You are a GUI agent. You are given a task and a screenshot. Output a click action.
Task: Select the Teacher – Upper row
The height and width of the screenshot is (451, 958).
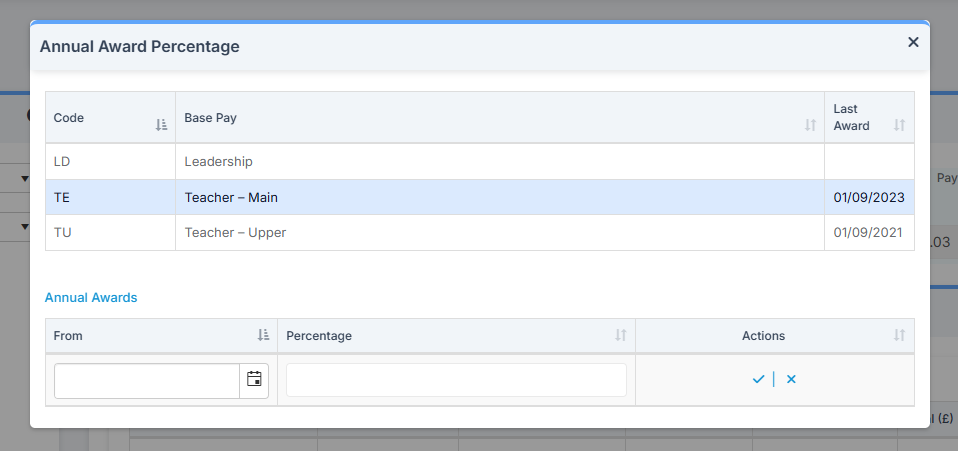pos(235,233)
